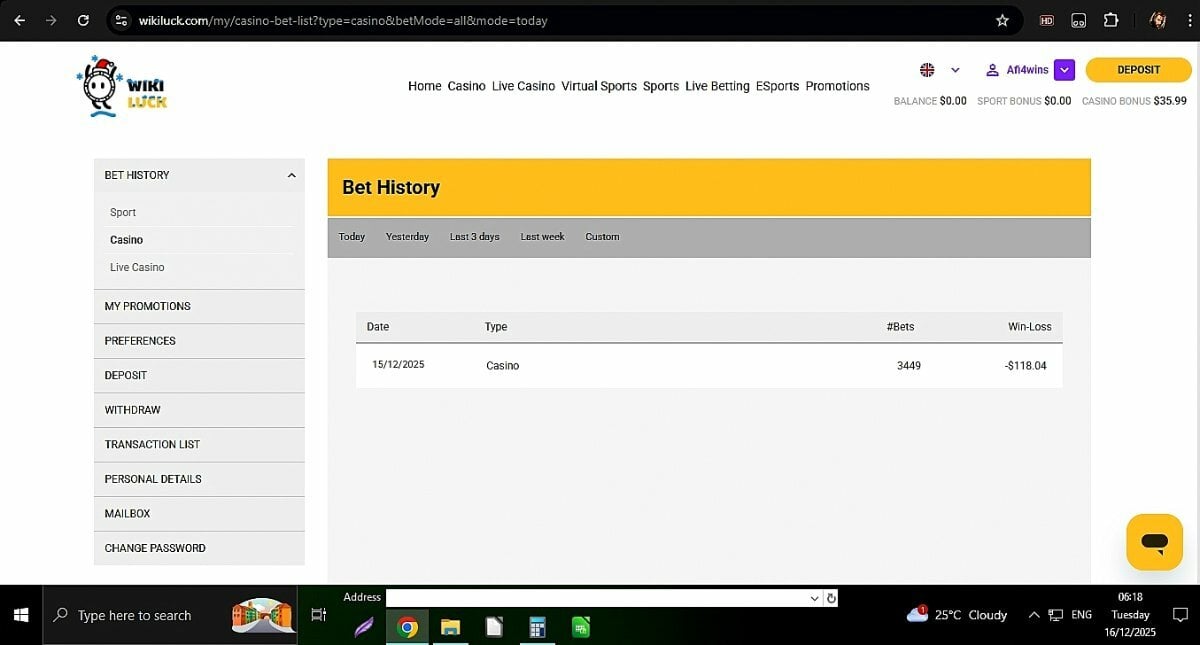
Task: Click the HD extension icon
Action: click(1047, 20)
